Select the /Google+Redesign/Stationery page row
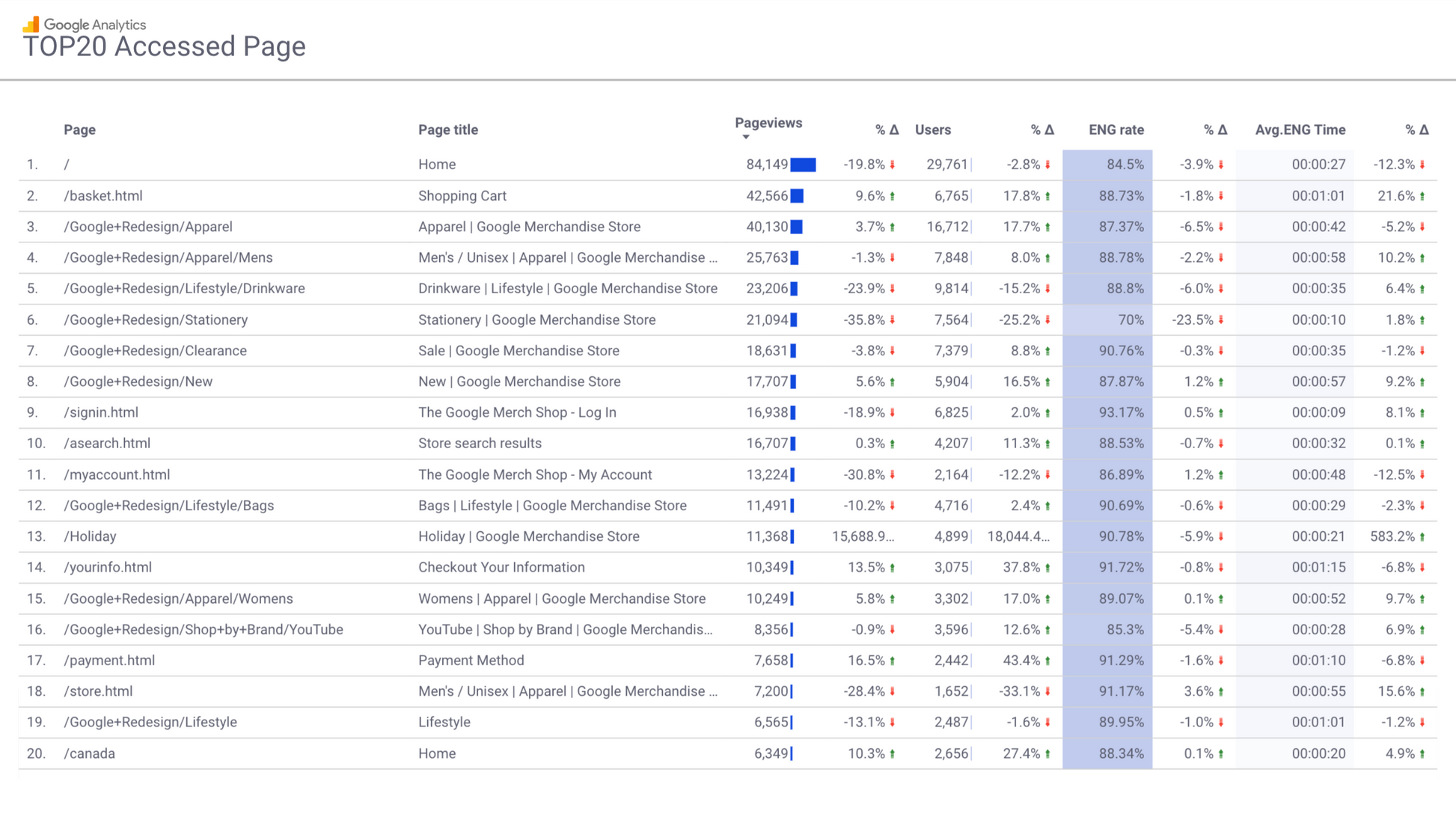This screenshot has width=1456, height=817. click(x=156, y=320)
